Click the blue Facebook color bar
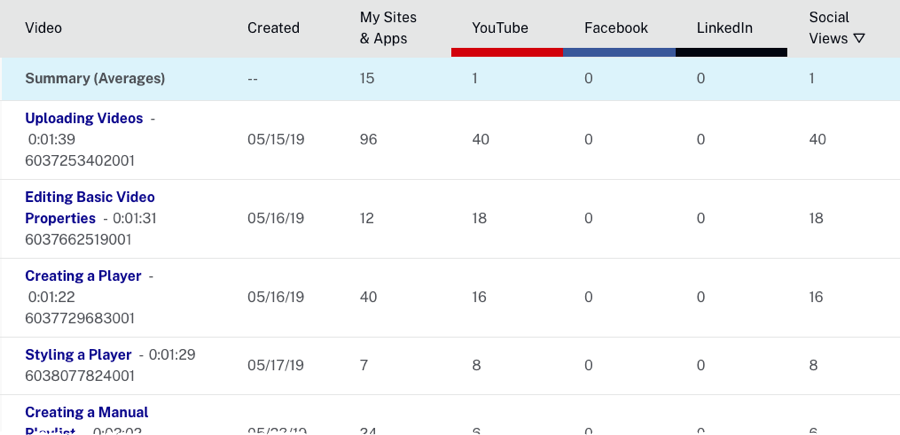This screenshot has height=435, width=900. coord(619,52)
